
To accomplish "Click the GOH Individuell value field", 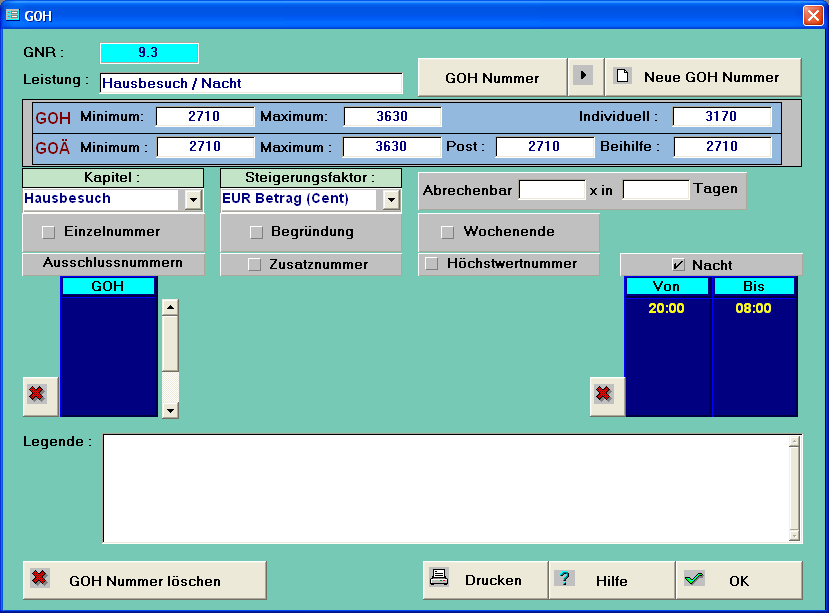I will pos(721,117).
